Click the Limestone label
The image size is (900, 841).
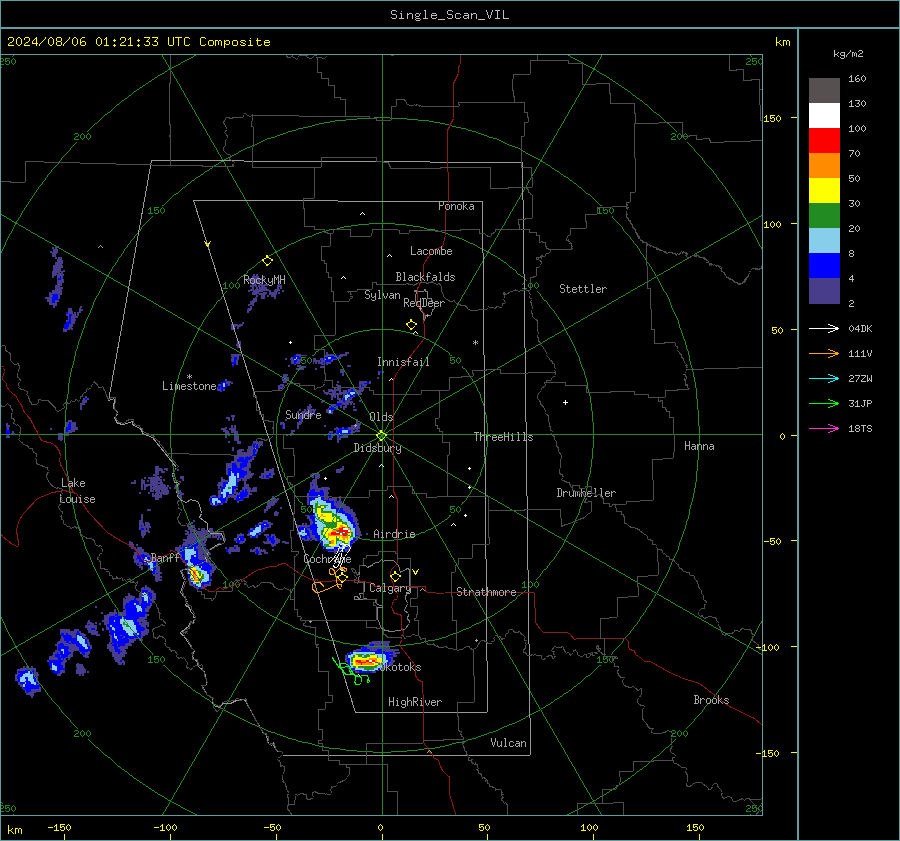pyautogui.click(x=189, y=386)
